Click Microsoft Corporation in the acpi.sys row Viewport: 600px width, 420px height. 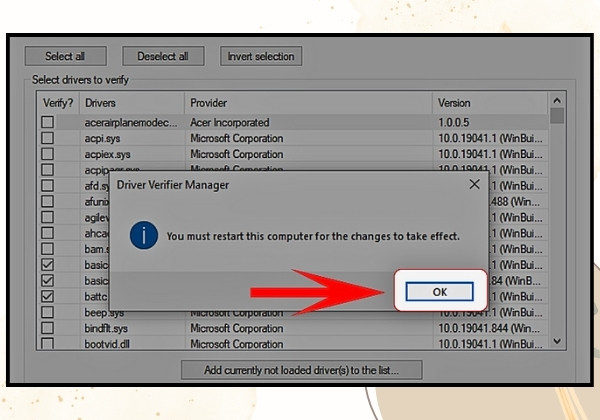tap(237, 138)
